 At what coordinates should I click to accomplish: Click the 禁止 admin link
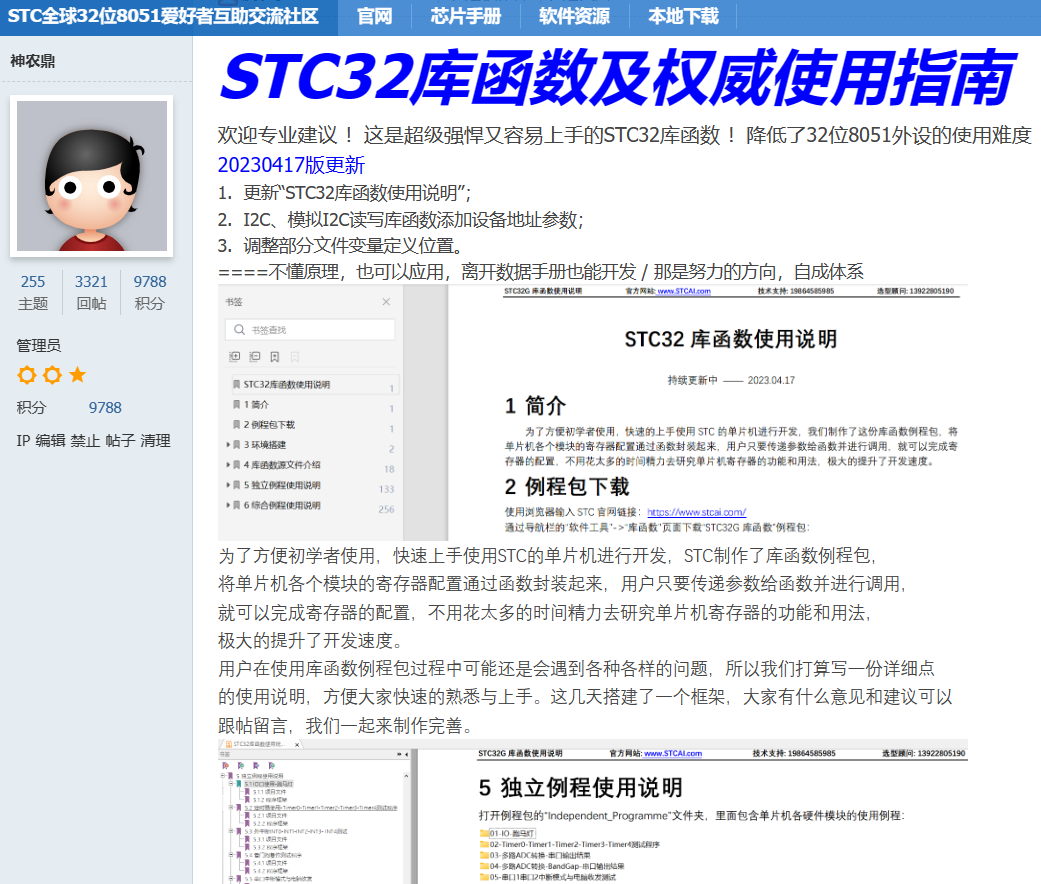point(86,441)
